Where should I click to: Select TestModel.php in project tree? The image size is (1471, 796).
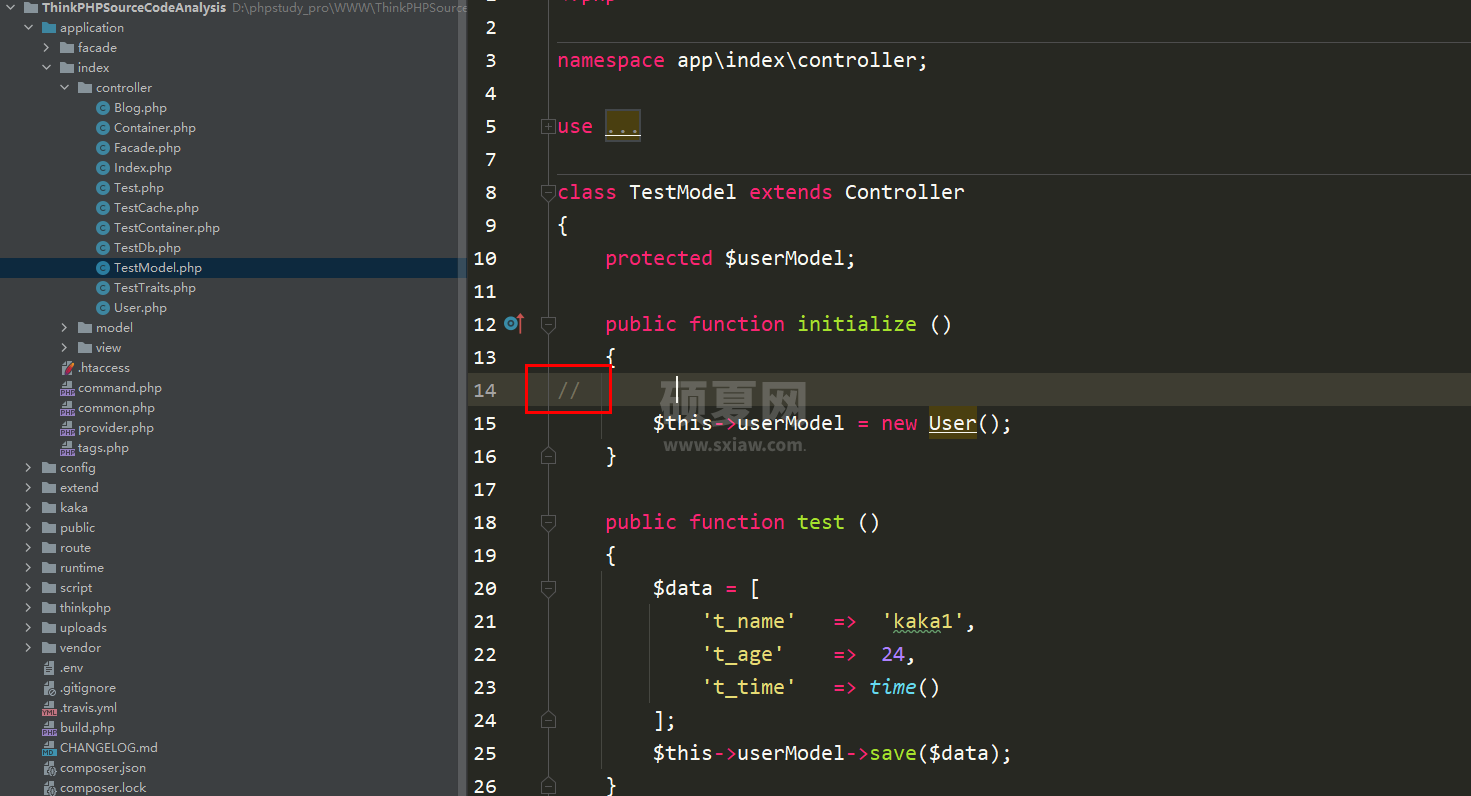[x=157, y=268]
